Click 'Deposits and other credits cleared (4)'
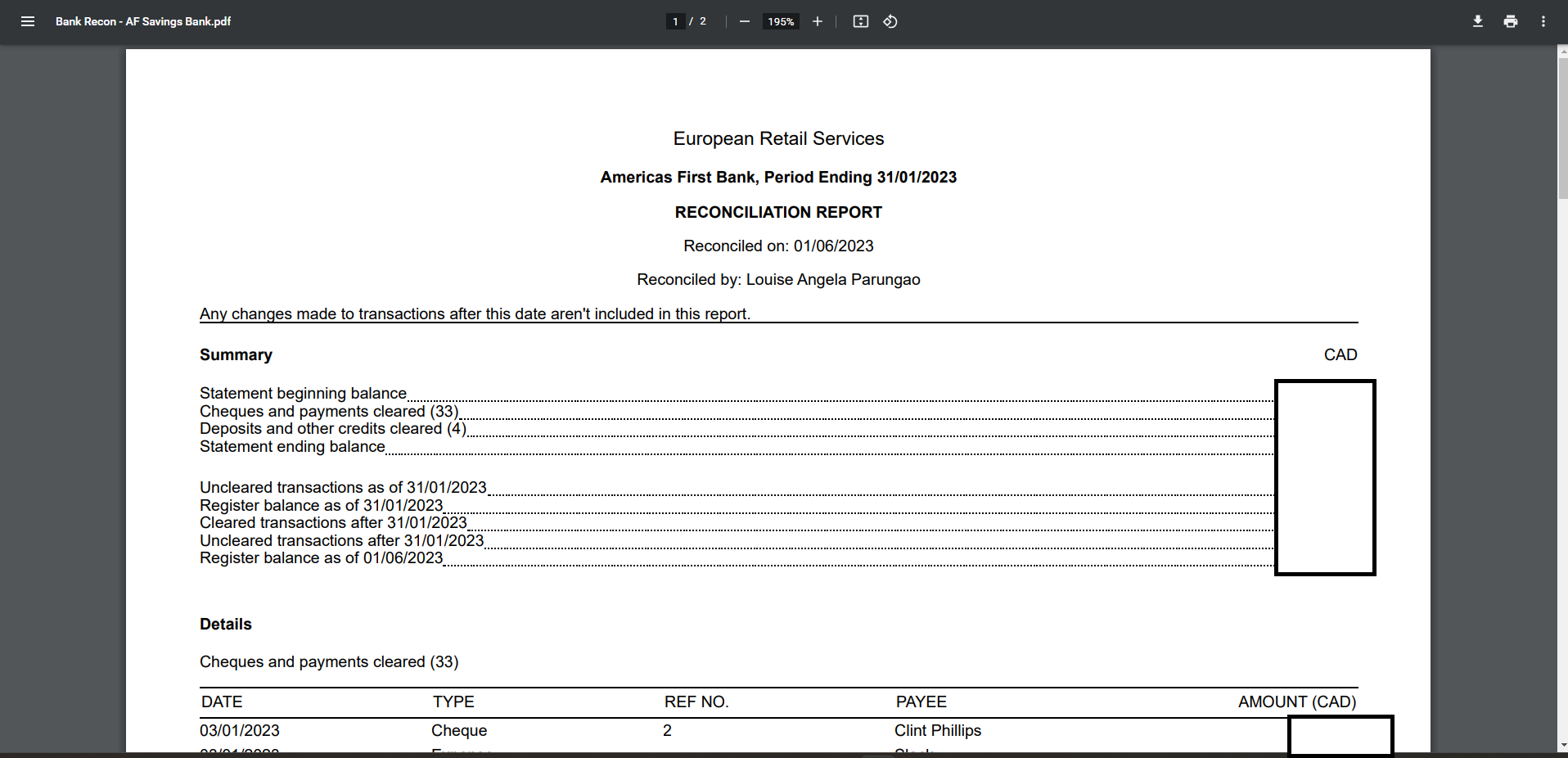This screenshot has width=1568, height=758. [x=333, y=428]
